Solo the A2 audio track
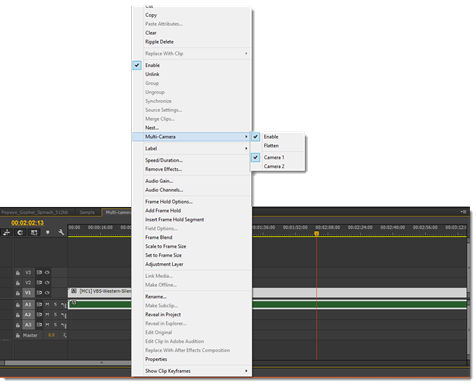476x384 pixels. 55,314
